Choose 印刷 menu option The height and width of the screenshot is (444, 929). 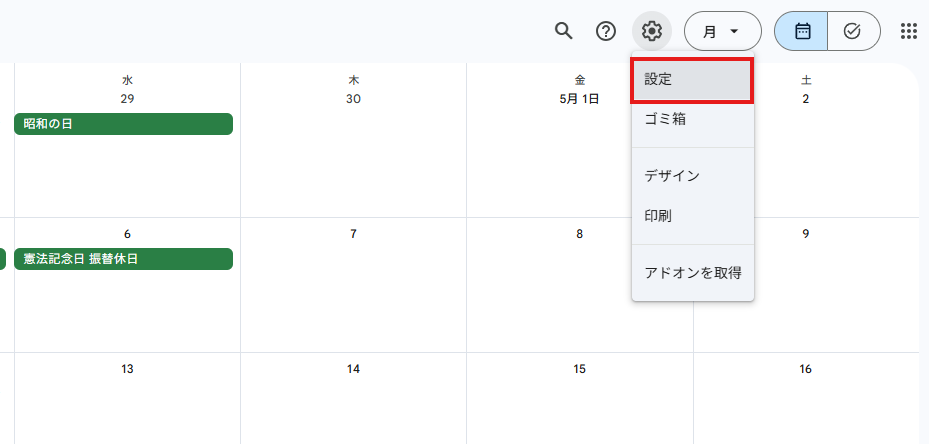click(x=693, y=216)
